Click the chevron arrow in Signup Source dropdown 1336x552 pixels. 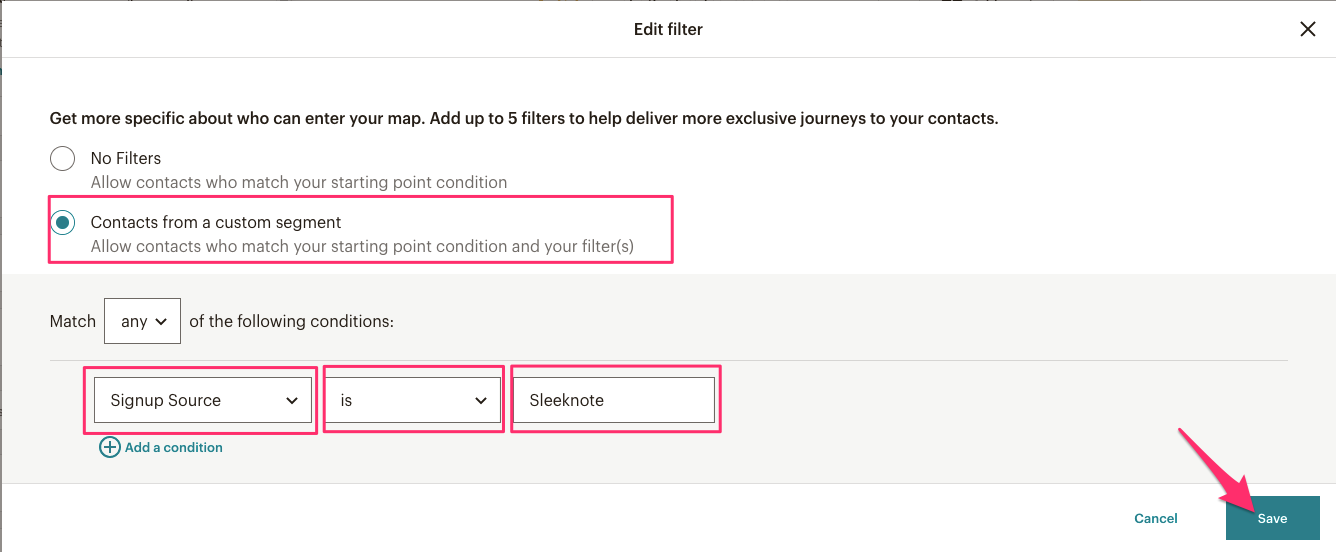pyautogui.click(x=292, y=401)
